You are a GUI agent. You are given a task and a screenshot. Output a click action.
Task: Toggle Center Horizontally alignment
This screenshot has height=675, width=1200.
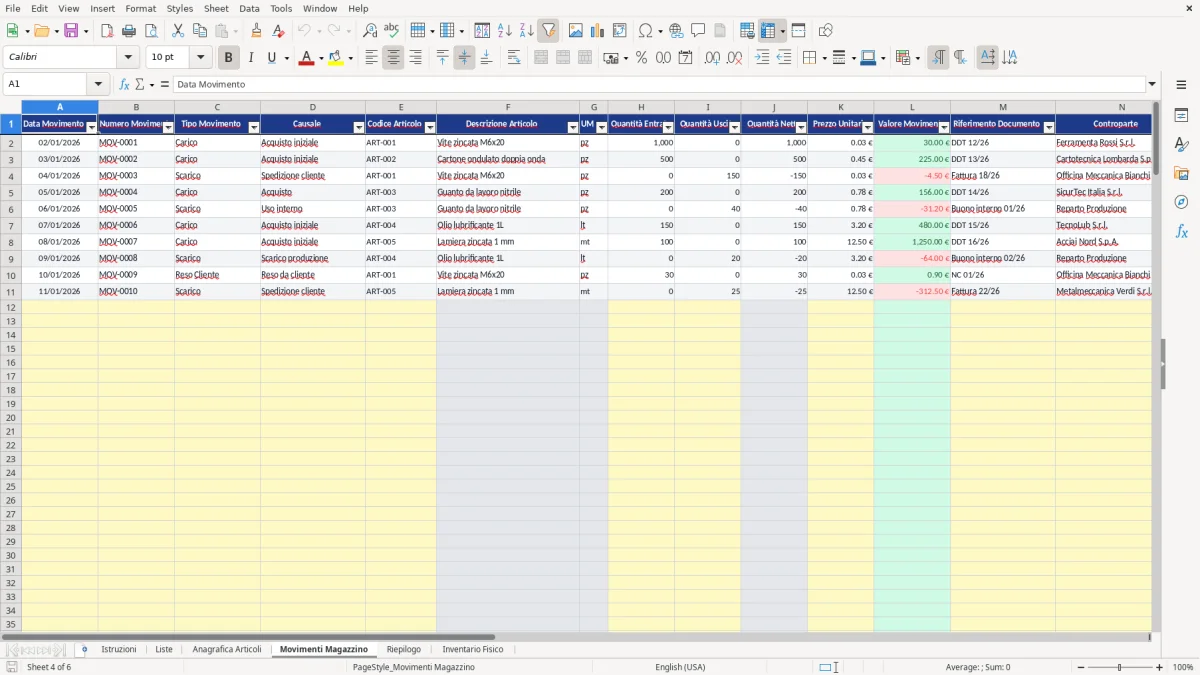point(393,58)
